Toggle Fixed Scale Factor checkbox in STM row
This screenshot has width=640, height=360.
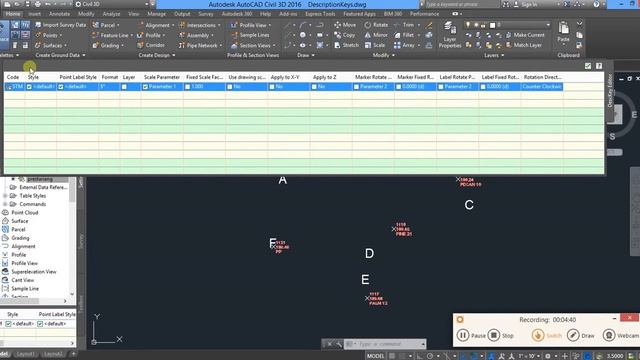coord(188,87)
